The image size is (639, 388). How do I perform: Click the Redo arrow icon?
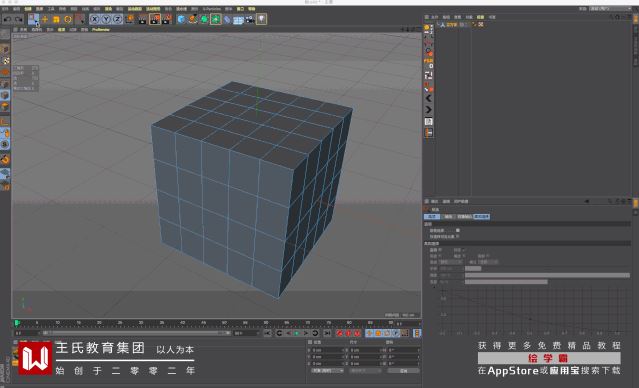pyautogui.click(x=18, y=19)
